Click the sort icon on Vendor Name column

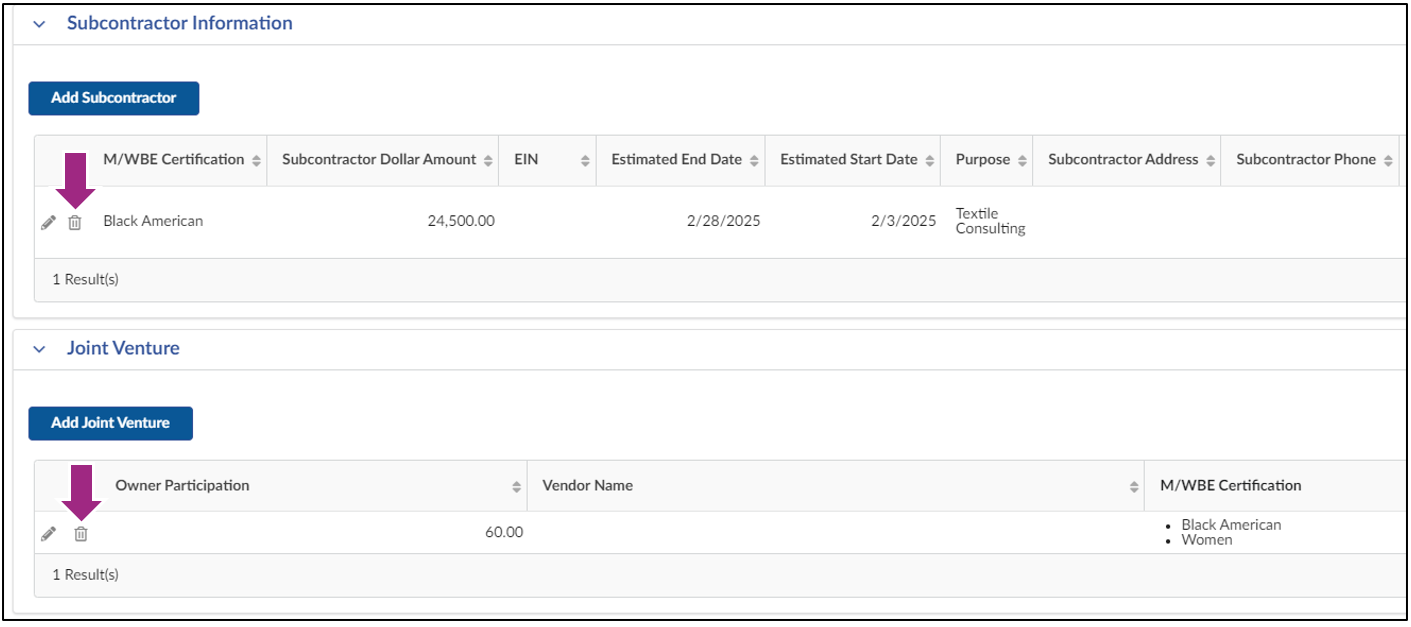[1132, 485]
